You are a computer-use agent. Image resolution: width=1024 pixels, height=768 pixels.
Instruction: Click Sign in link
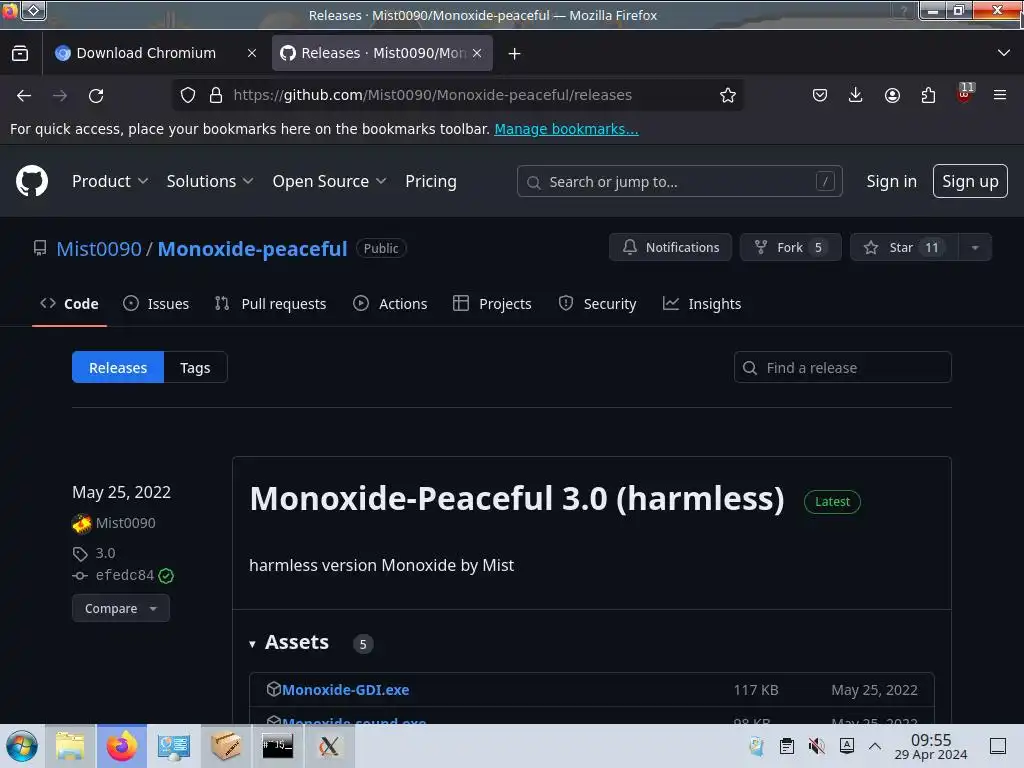click(x=891, y=182)
